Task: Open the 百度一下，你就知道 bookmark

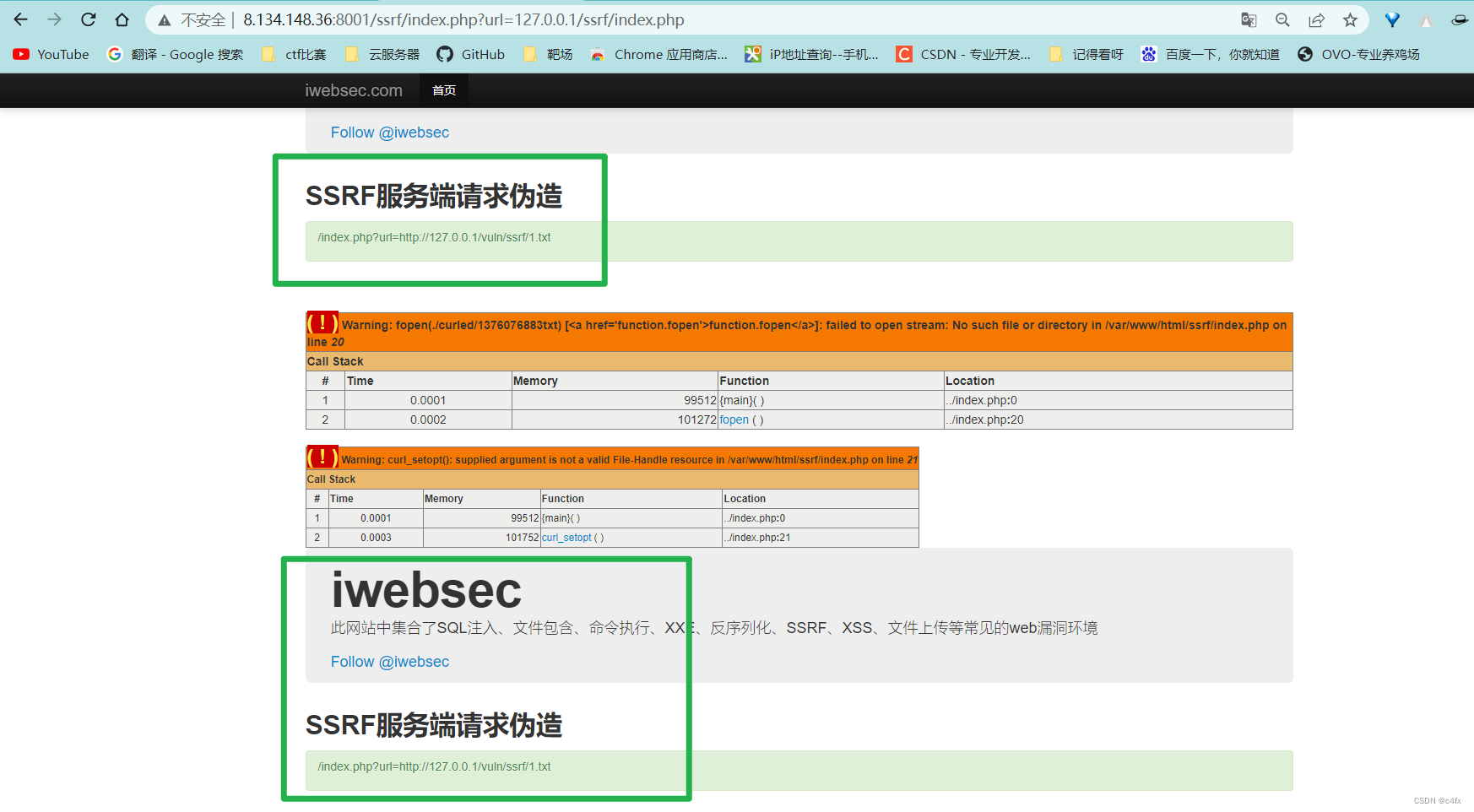Action: (x=1211, y=55)
